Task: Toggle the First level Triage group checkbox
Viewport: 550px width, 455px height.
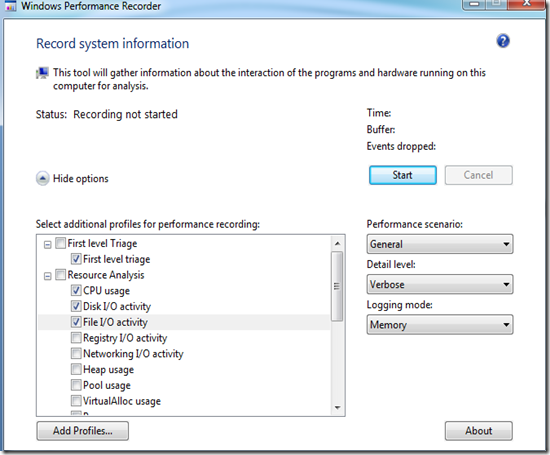Action: [x=61, y=243]
